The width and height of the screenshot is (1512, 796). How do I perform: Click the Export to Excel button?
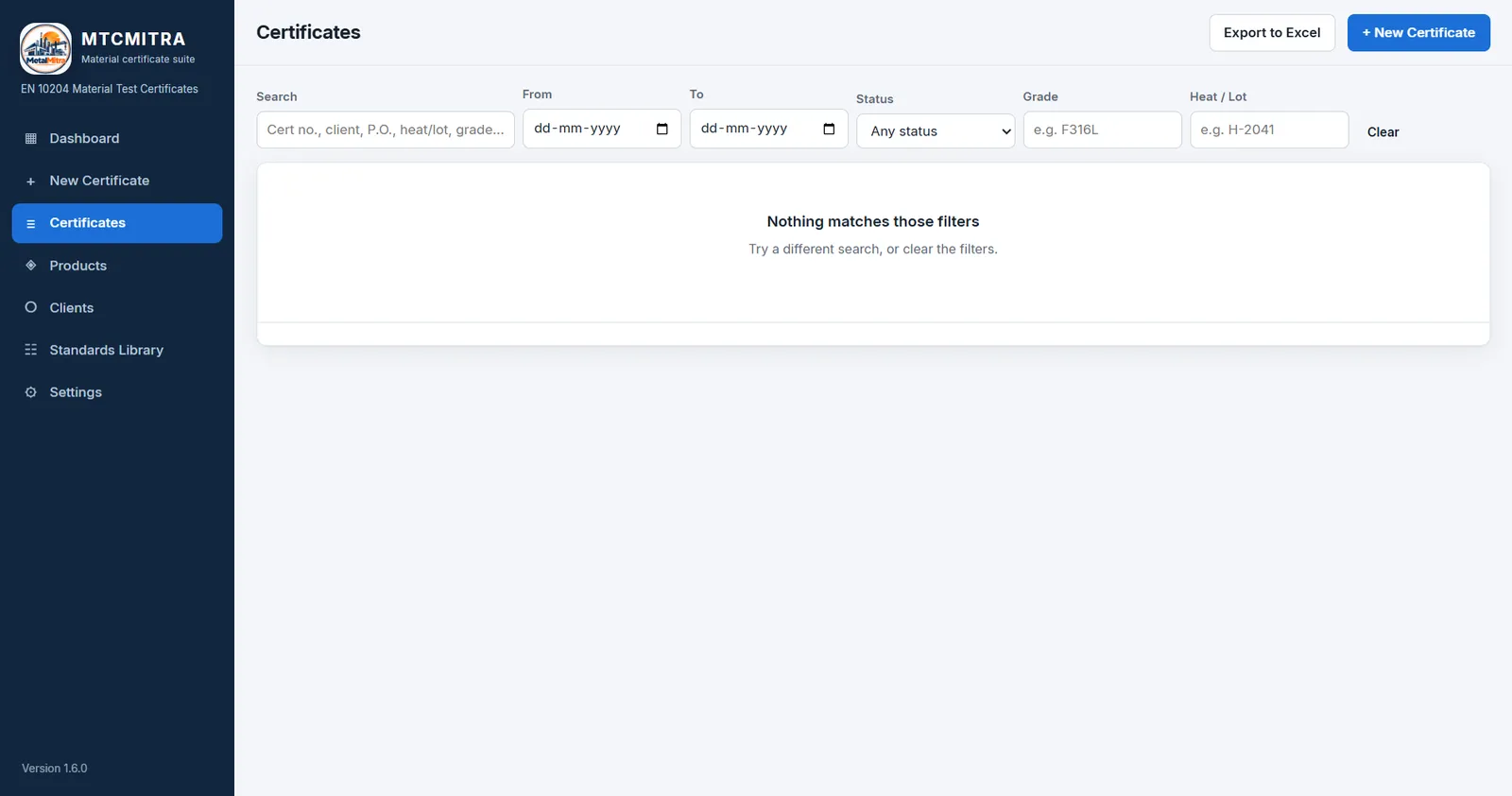tap(1272, 33)
